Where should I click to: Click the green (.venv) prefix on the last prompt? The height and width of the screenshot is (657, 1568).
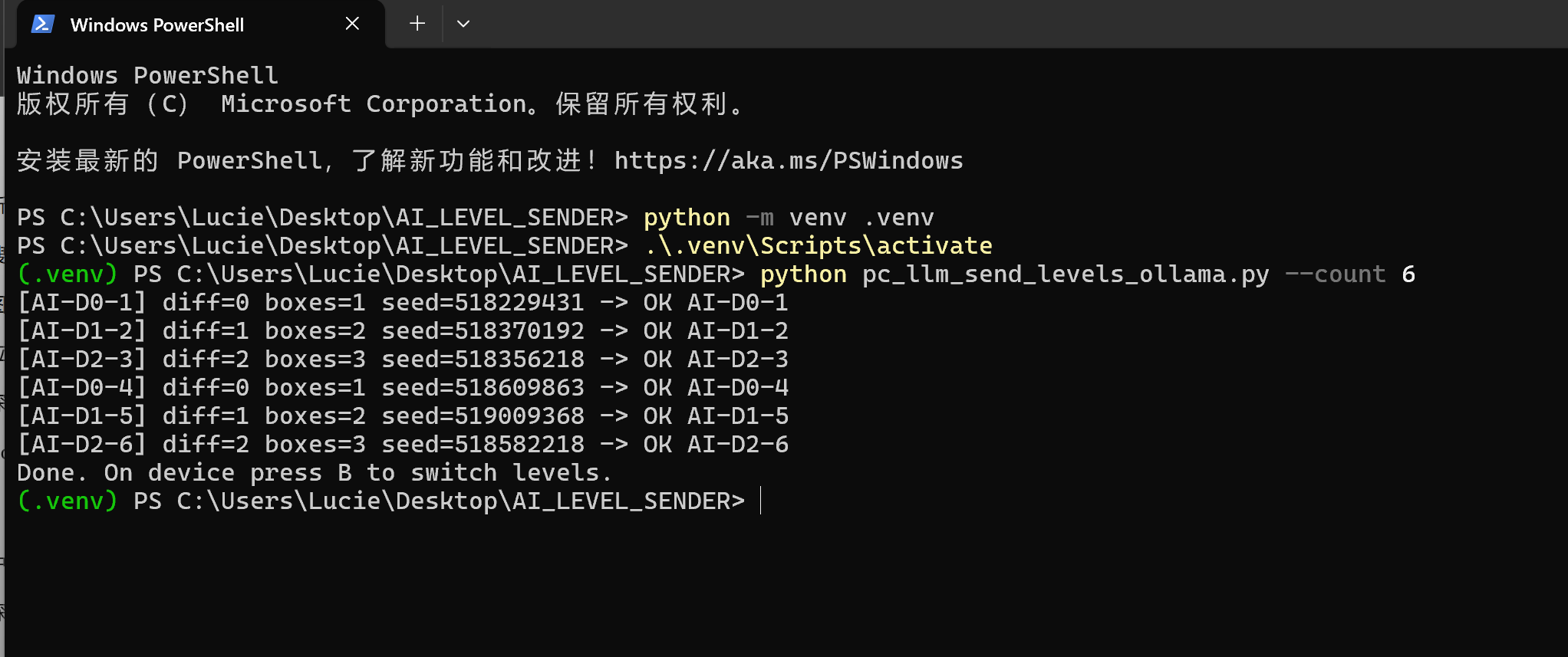coord(68,501)
